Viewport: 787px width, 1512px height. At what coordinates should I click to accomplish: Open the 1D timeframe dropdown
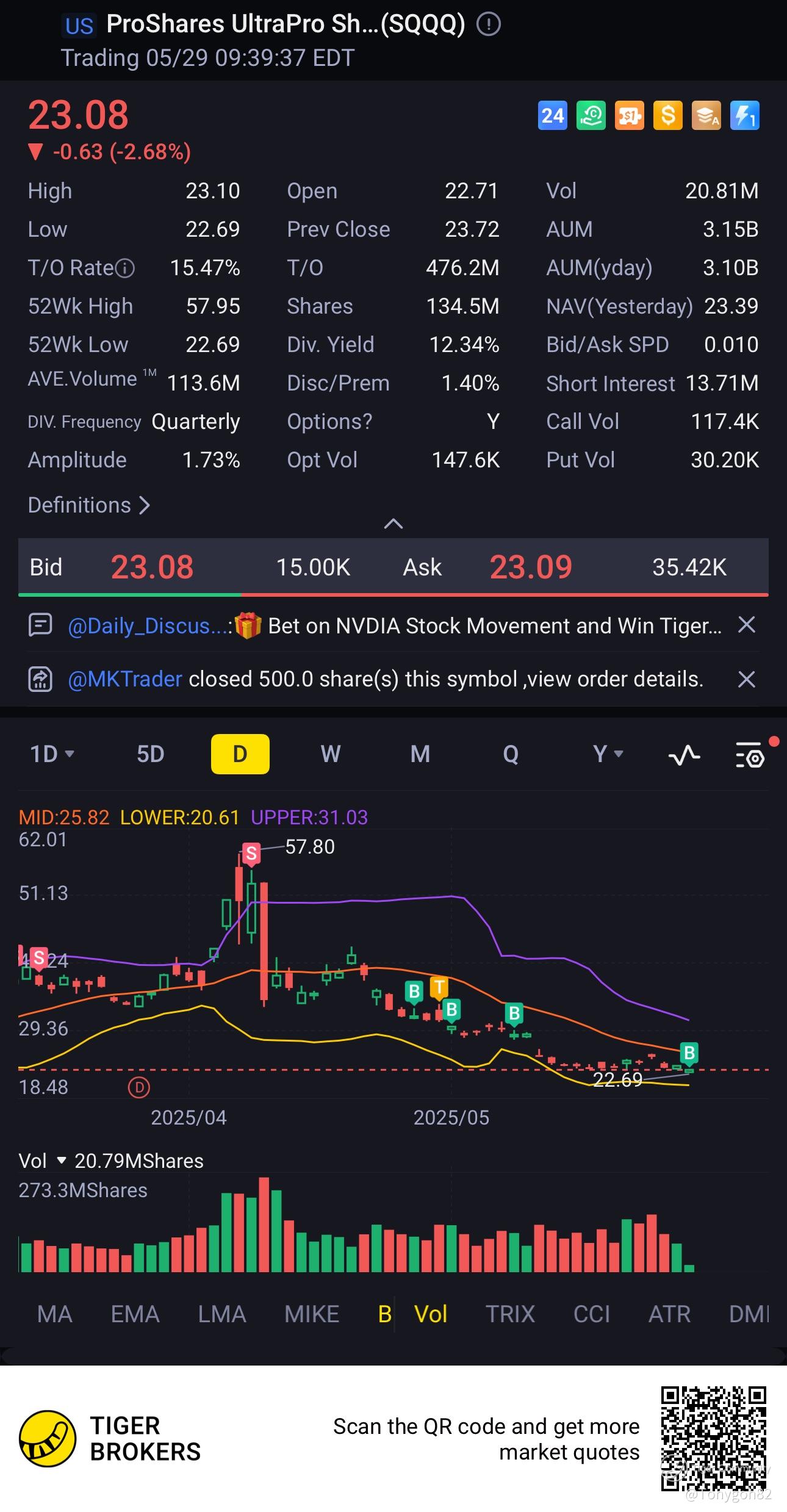click(x=52, y=754)
